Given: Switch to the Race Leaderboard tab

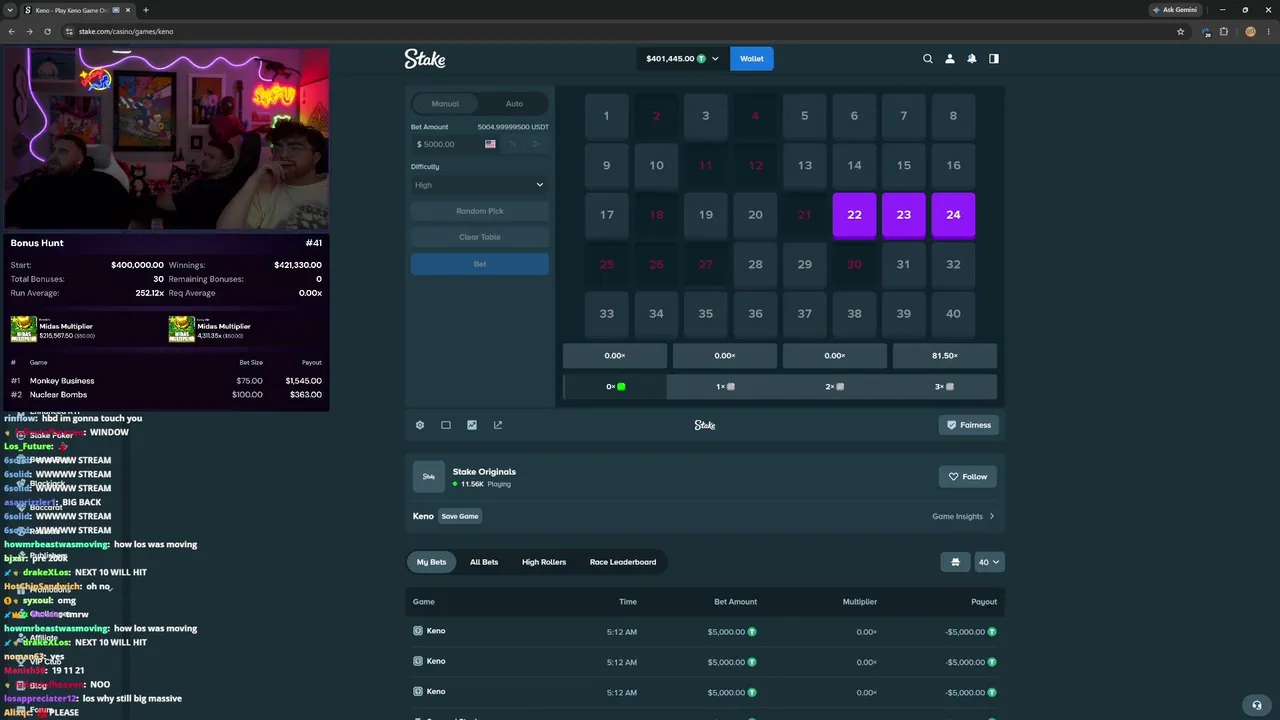Looking at the screenshot, I should pos(623,562).
